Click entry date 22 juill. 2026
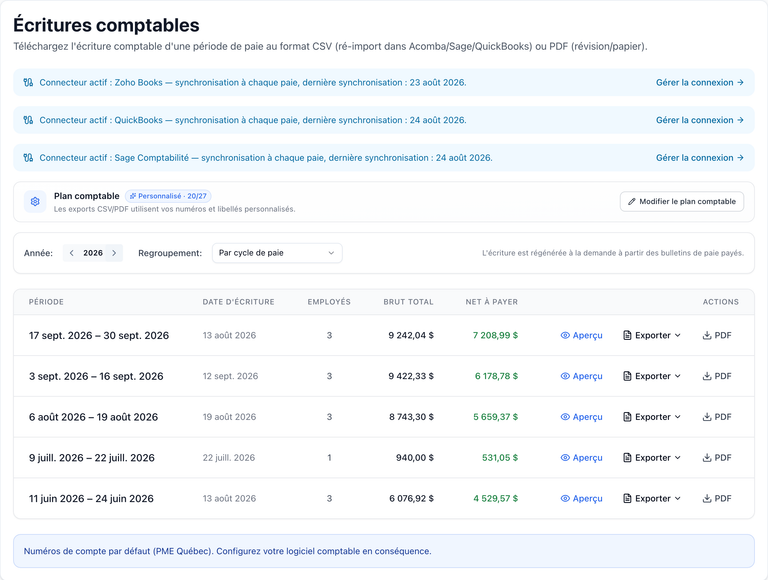768x580 pixels. tap(229, 458)
